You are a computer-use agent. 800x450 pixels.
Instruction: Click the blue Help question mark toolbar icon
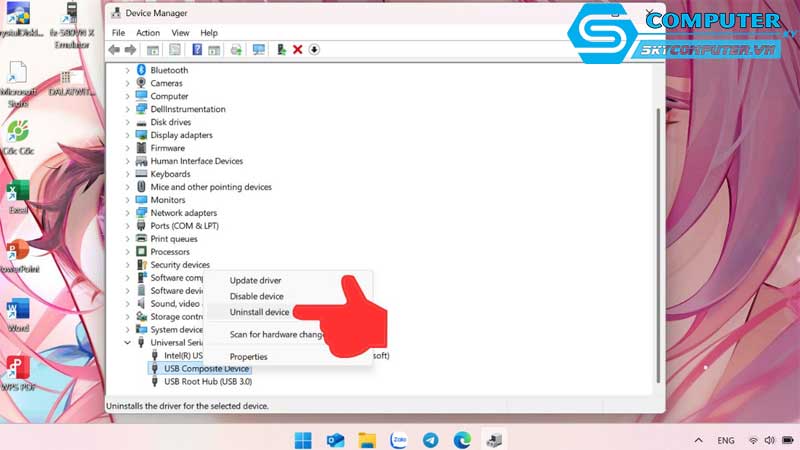point(197,49)
